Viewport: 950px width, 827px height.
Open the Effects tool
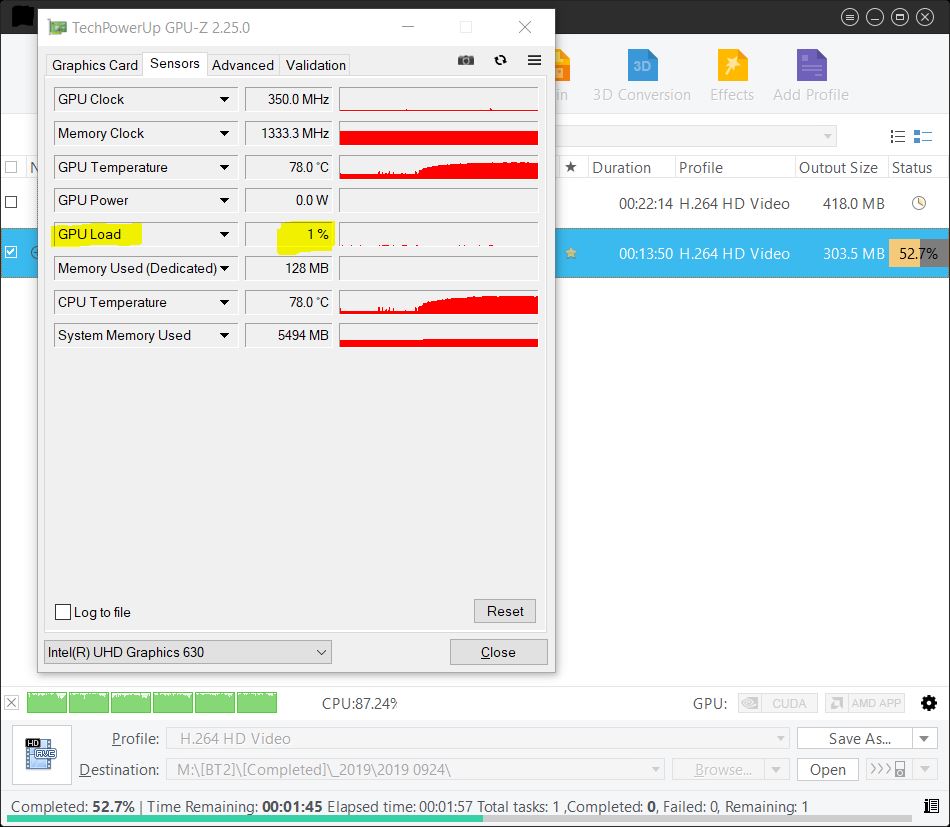(732, 76)
